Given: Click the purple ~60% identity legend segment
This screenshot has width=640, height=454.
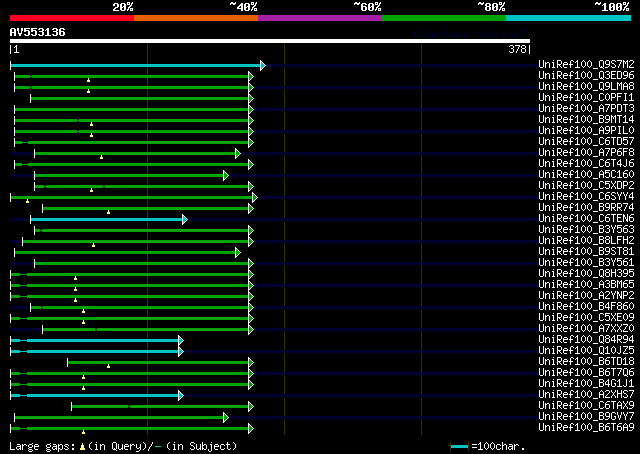Looking at the screenshot, I should coord(320,18).
